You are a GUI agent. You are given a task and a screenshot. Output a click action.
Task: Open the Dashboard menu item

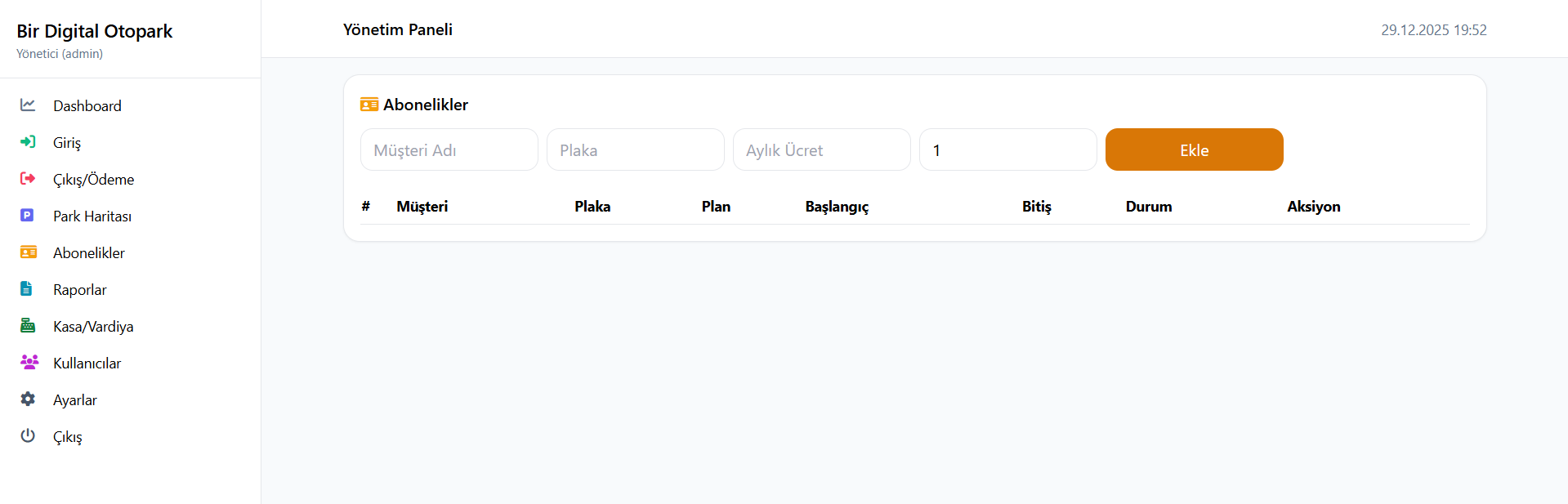(87, 106)
